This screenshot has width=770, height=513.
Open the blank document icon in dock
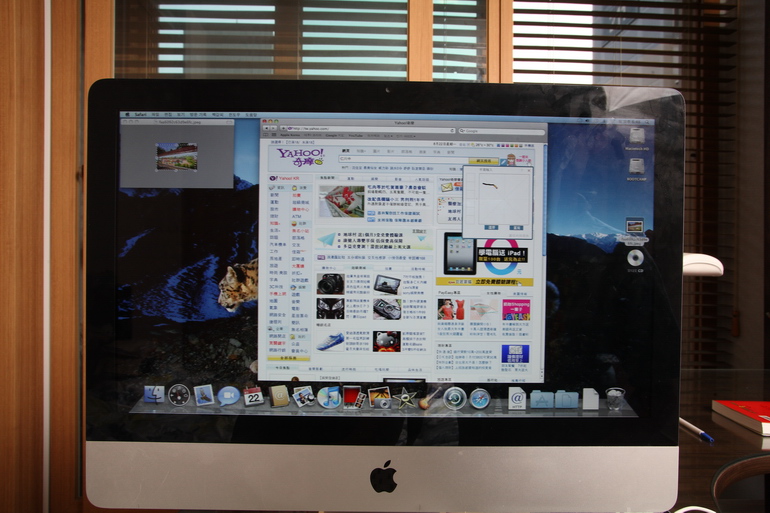pos(591,399)
